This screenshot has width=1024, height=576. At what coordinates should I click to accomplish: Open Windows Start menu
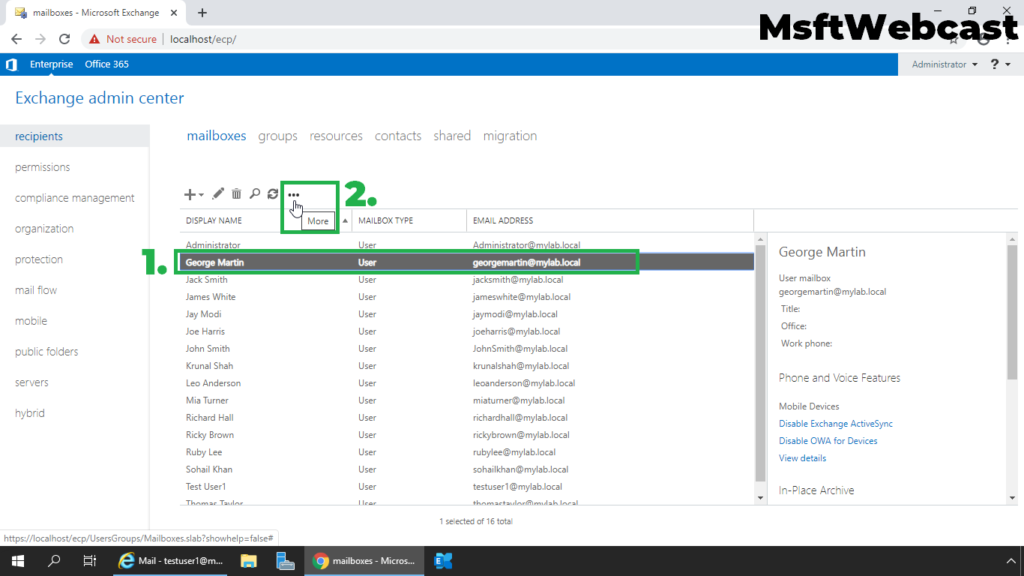(18, 561)
